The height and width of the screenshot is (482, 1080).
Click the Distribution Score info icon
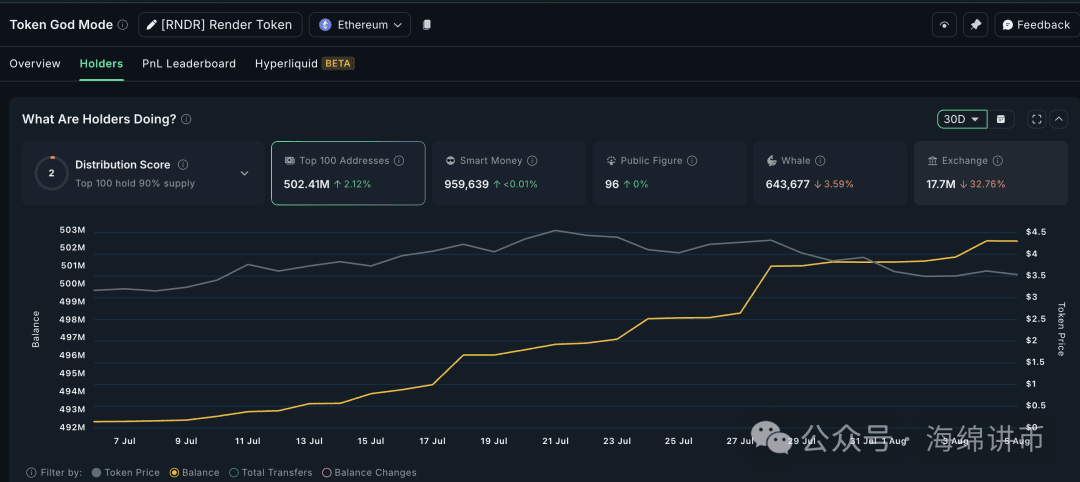(183, 165)
